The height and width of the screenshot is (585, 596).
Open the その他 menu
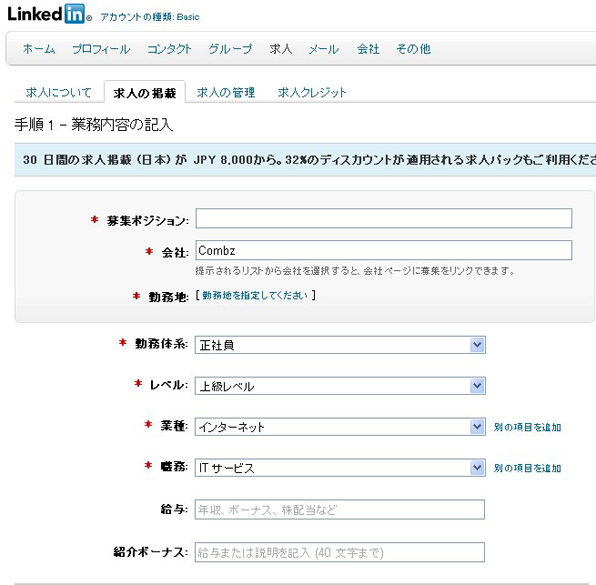tap(413, 49)
